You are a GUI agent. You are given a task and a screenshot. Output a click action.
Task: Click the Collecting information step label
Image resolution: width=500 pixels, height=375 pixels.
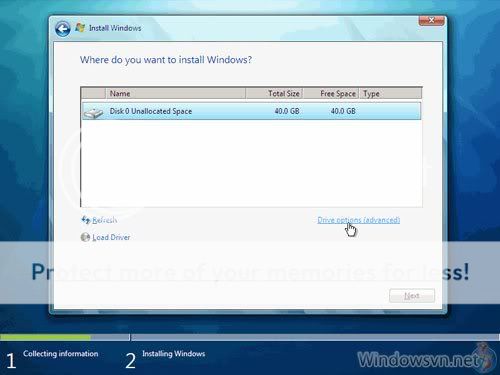(x=61, y=354)
